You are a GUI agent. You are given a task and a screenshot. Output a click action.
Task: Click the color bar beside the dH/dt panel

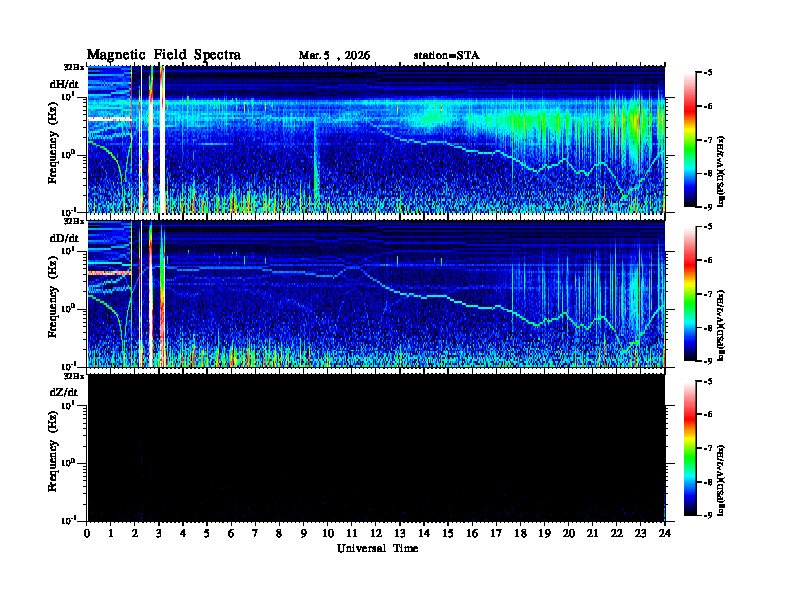click(x=690, y=140)
